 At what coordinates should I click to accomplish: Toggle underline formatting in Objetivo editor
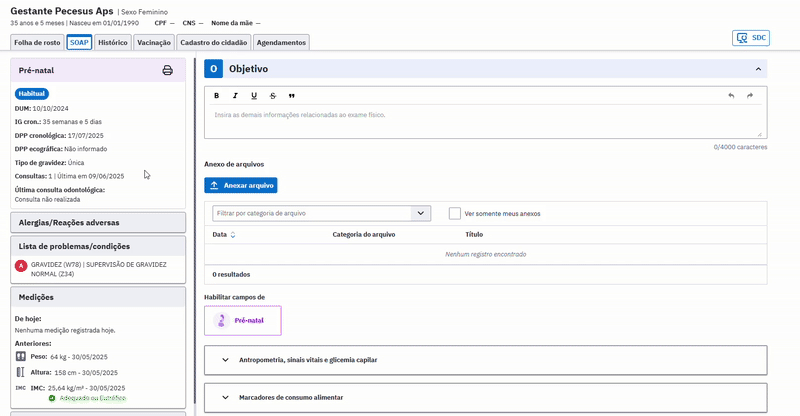click(x=254, y=96)
